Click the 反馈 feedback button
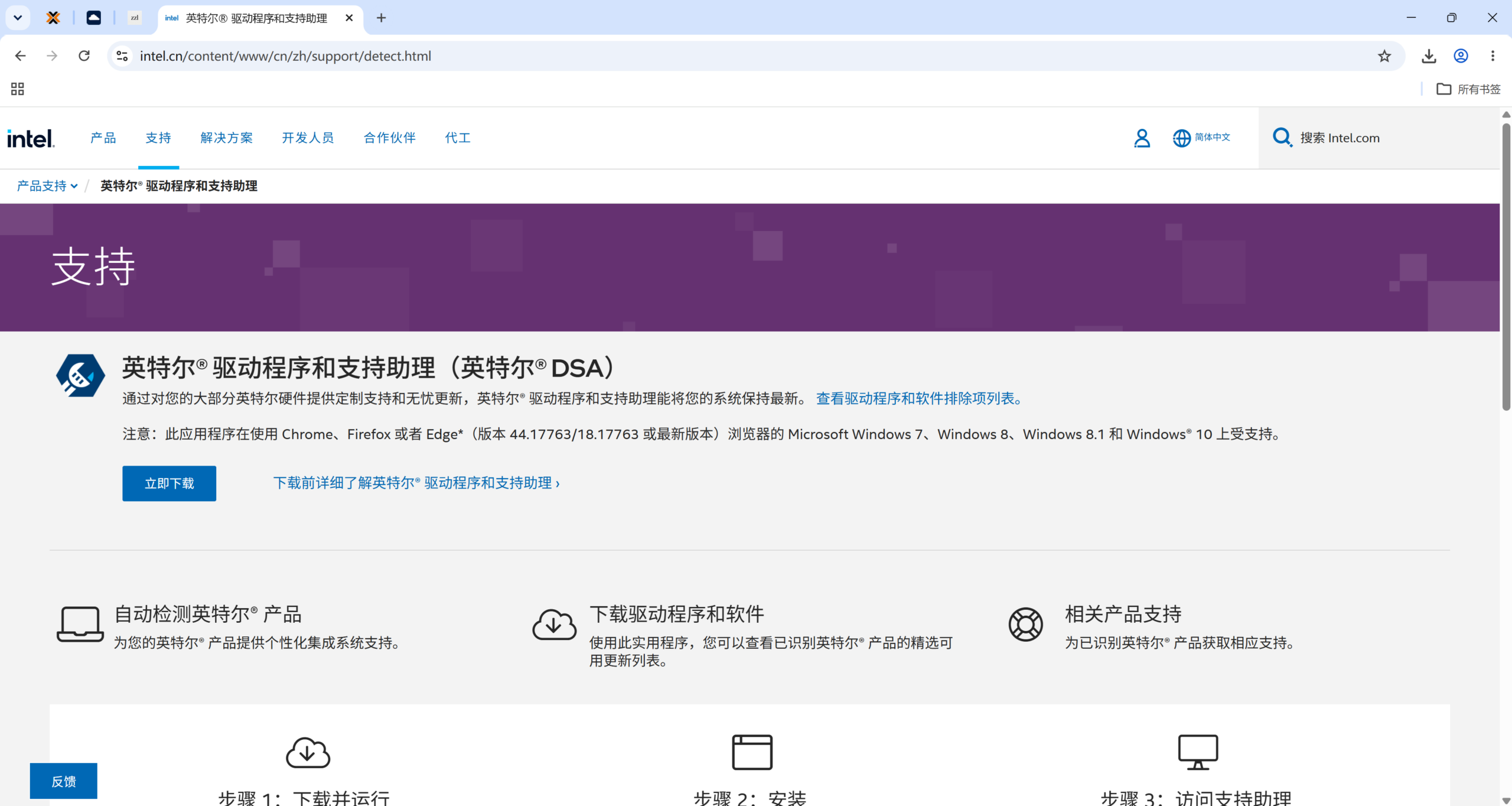Screen dimensions: 1512x806 [x=64, y=781]
